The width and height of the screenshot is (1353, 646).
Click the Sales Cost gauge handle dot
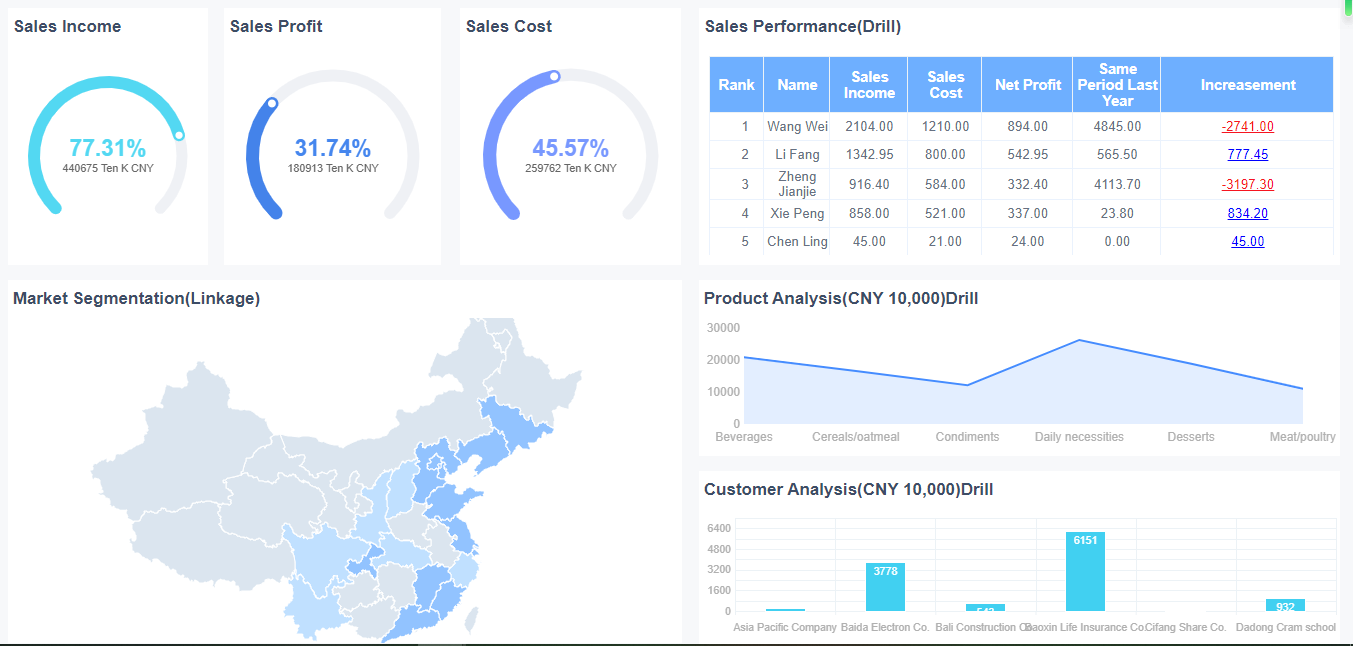tap(554, 76)
